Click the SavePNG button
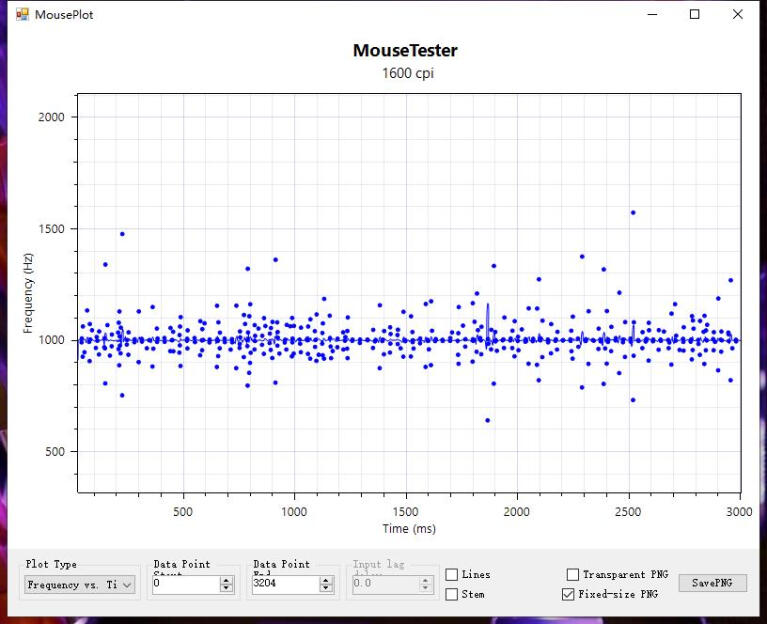Screen dimensions: 767x624 [712, 583]
